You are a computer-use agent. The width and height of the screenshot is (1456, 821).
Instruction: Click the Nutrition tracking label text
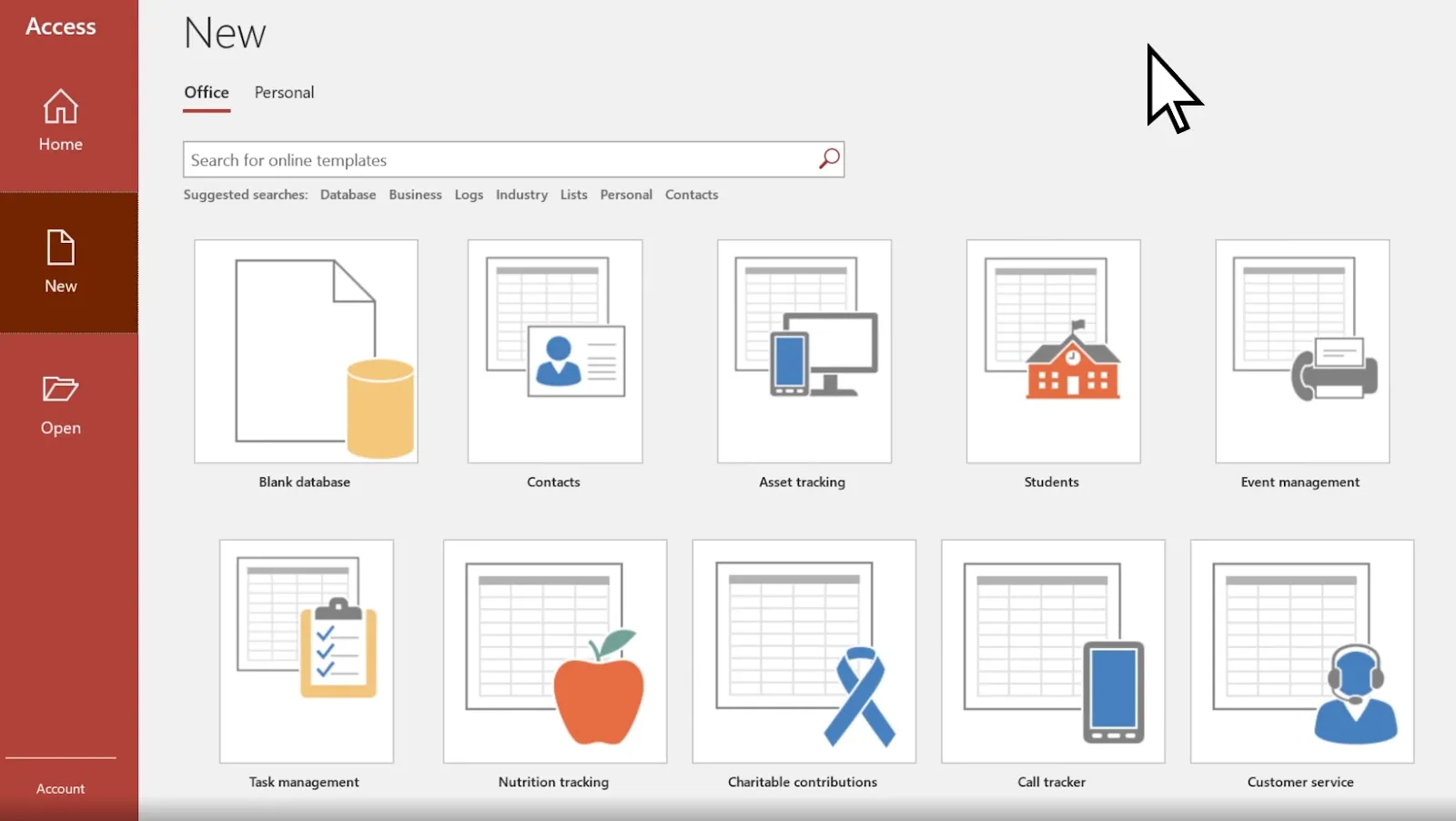[x=553, y=782]
